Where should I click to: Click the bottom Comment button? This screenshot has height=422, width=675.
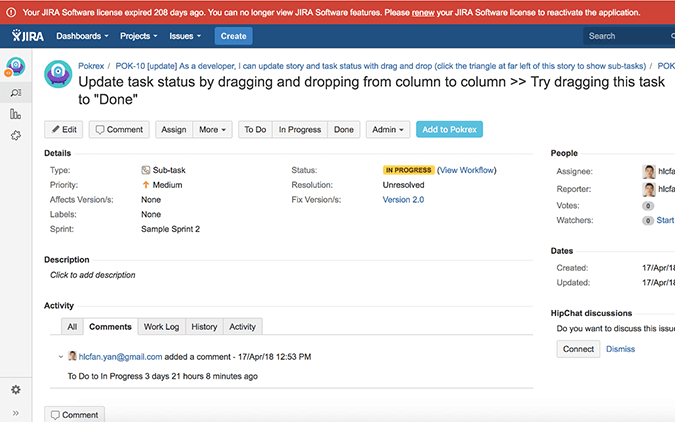(74, 415)
